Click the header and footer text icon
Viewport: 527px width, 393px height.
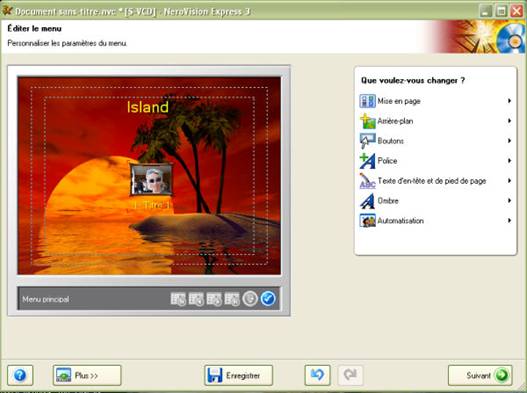367,181
